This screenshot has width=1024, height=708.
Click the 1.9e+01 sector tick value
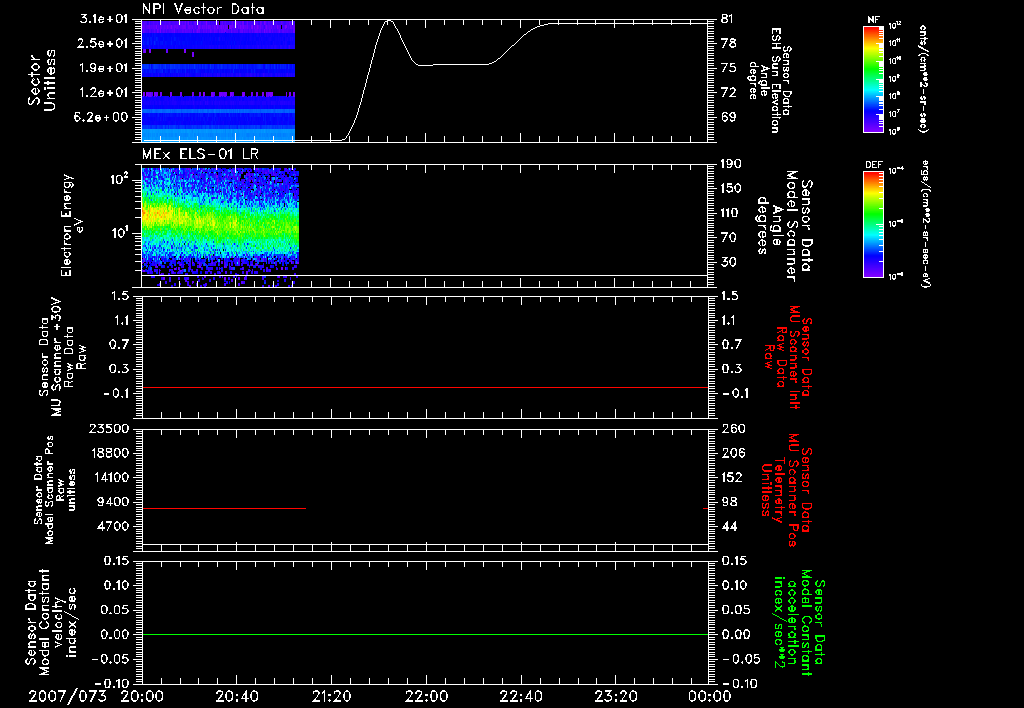pos(104,68)
